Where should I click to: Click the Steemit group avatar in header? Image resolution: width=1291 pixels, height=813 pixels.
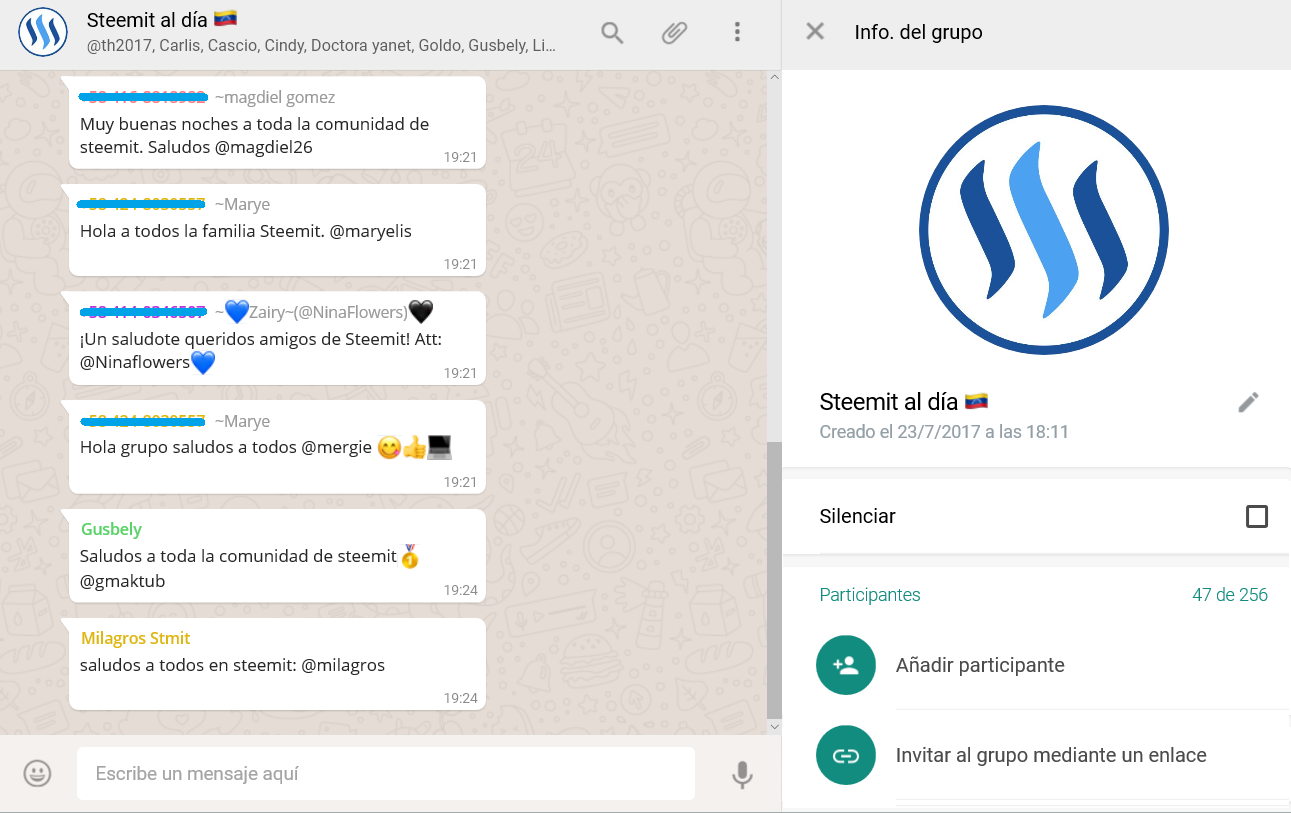(x=43, y=33)
